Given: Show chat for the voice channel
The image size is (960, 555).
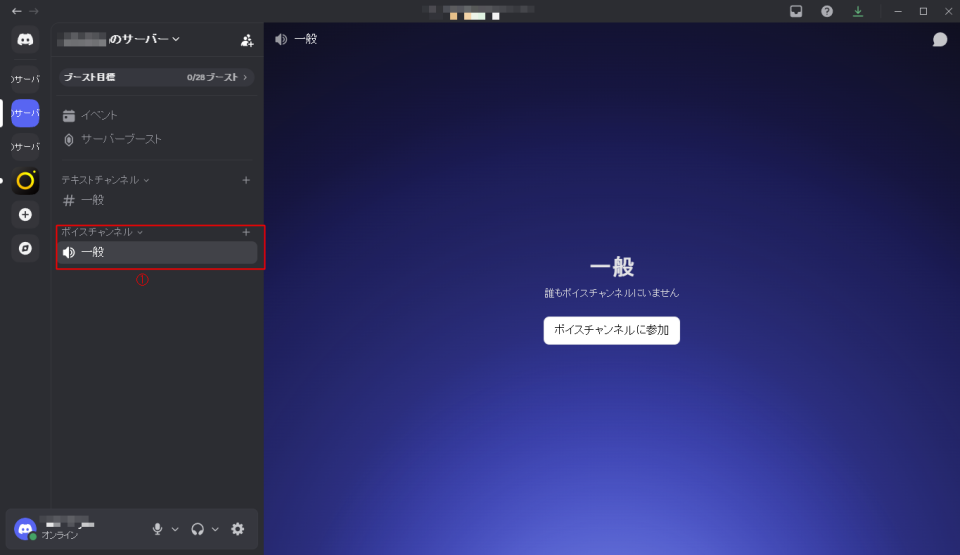Looking at the screenshot, I should (939, 39).
